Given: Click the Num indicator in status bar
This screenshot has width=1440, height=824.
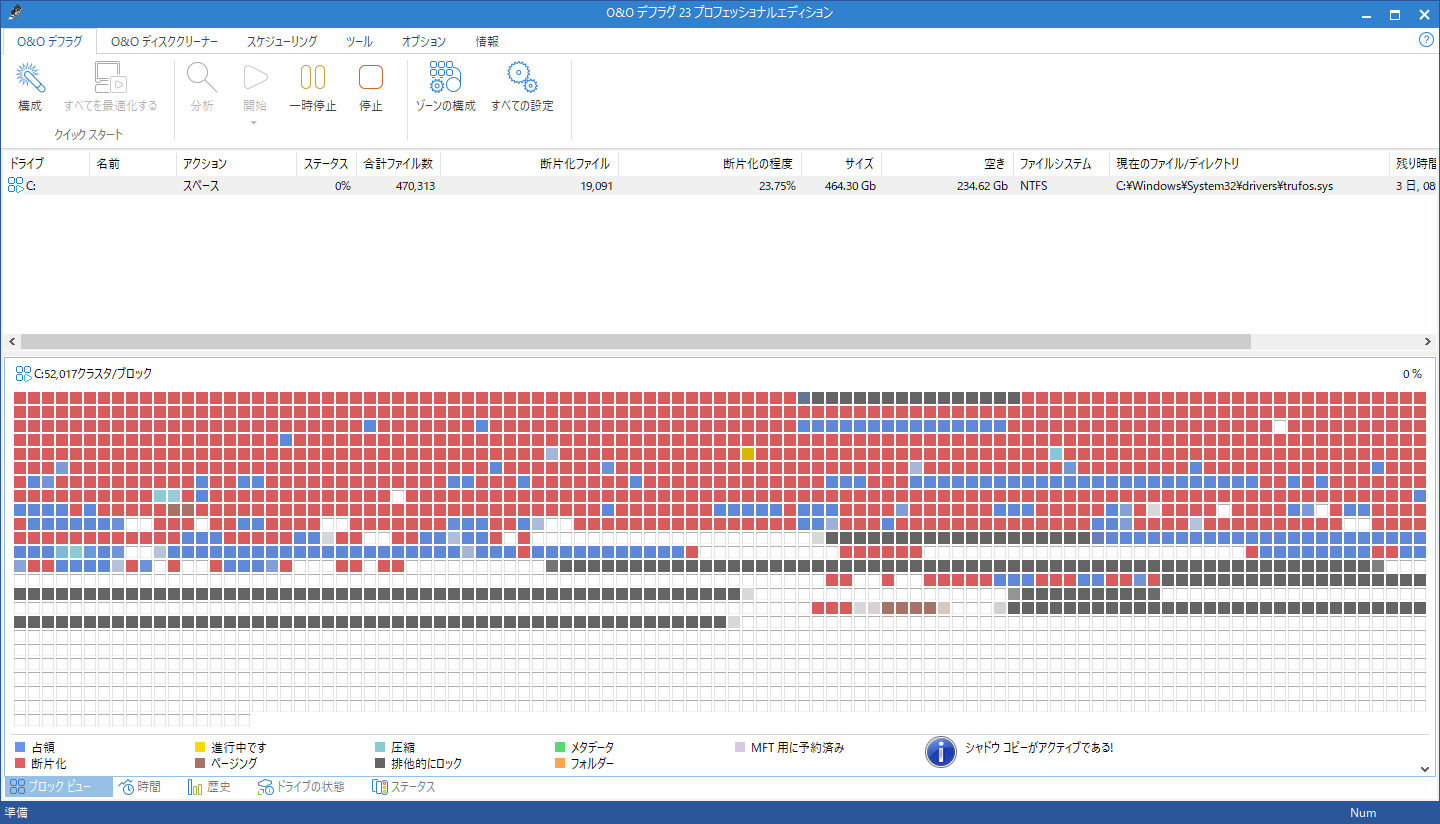Looking at the screenshot, I should [1363, 813].
